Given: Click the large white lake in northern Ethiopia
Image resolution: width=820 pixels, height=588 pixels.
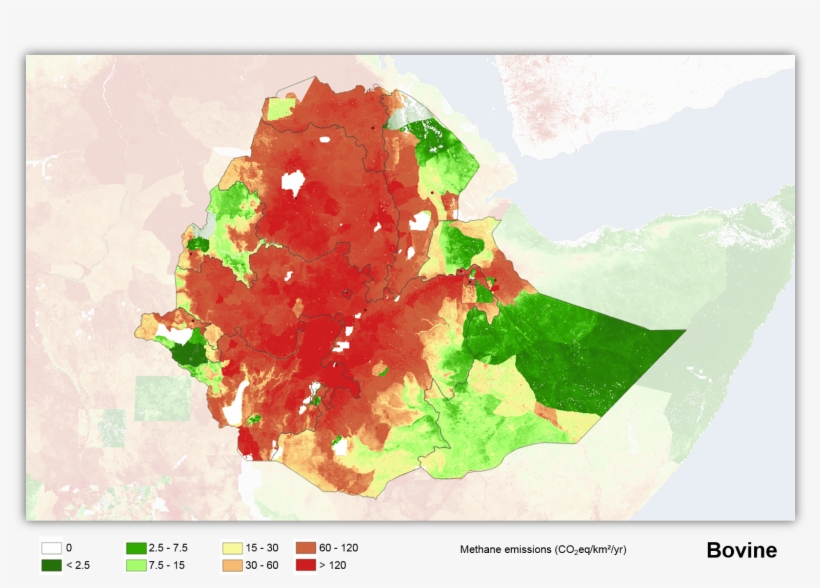Looking at the screenshot, I should [x=293, y=182].
